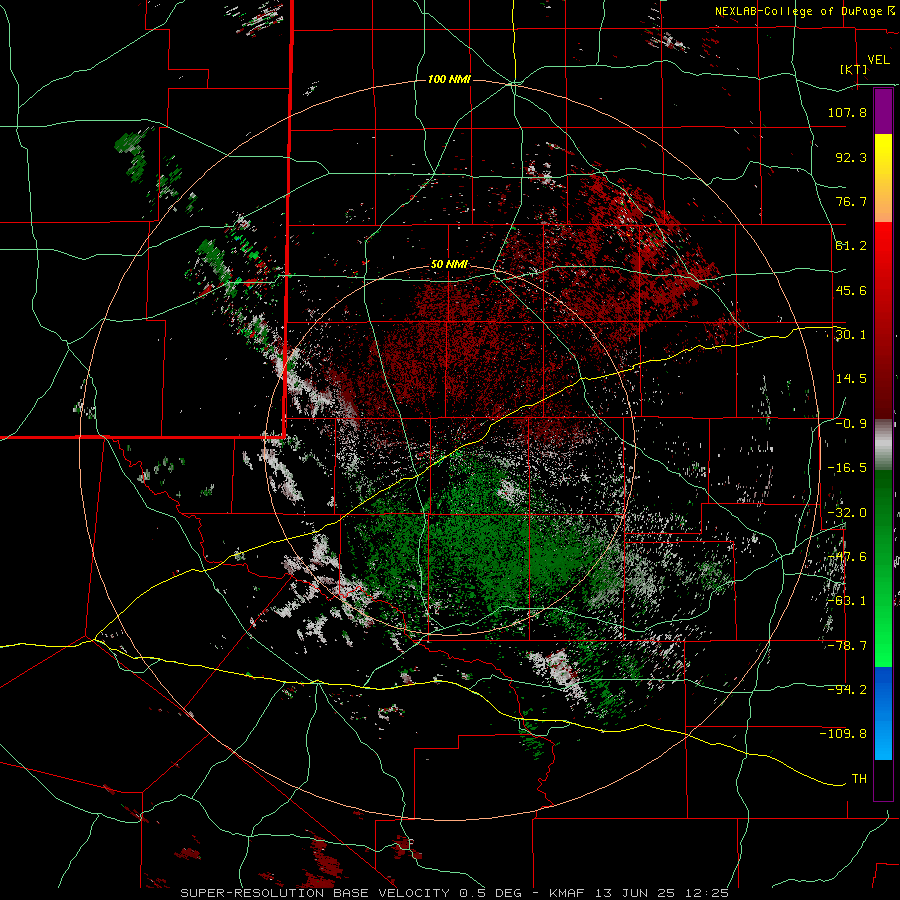Click the 100 NMI range ring label
The width and height of the screenshot is (900, 900).
[449, 79]
